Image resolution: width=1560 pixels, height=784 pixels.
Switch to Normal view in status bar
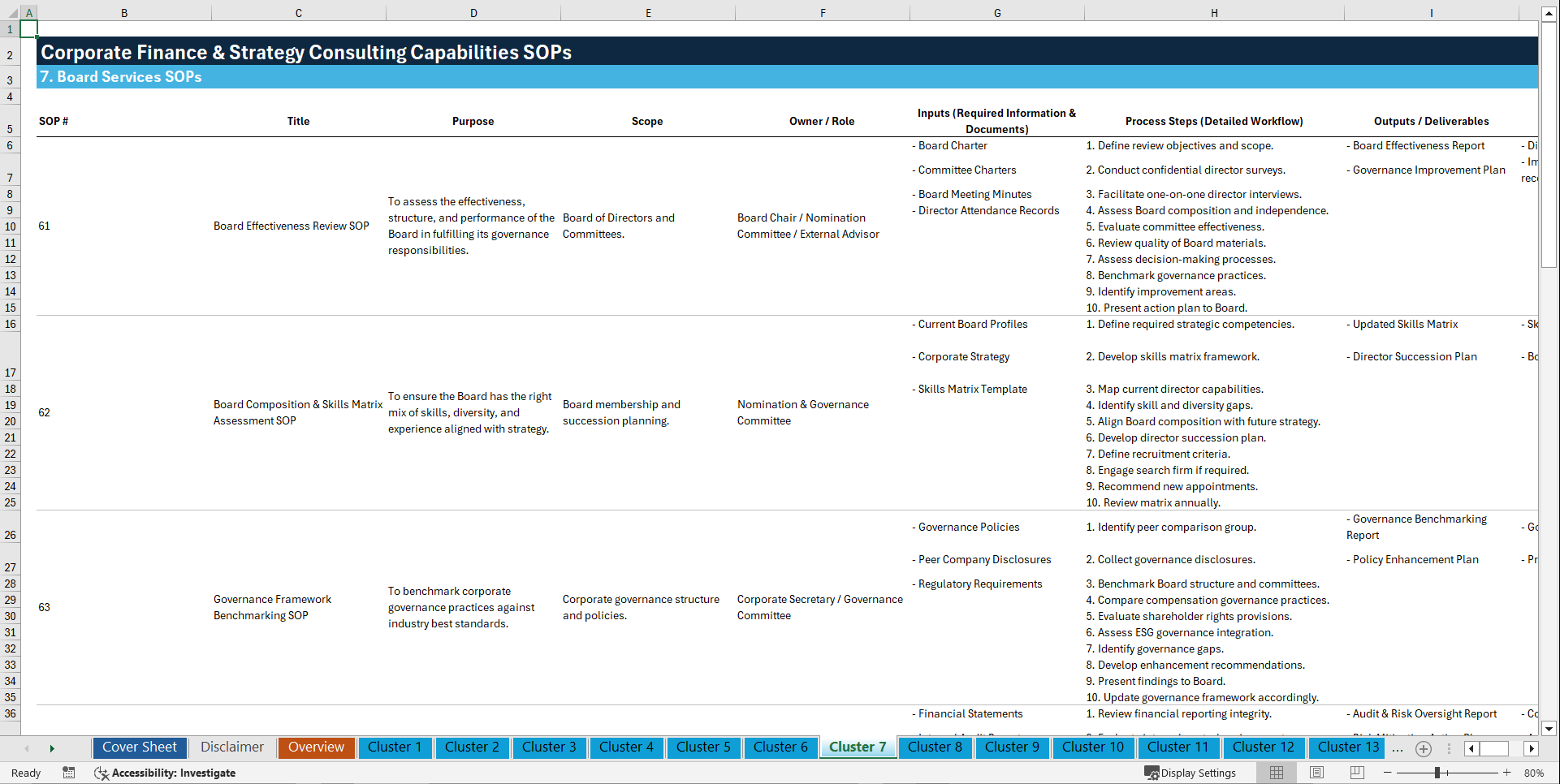[1276, 773]
